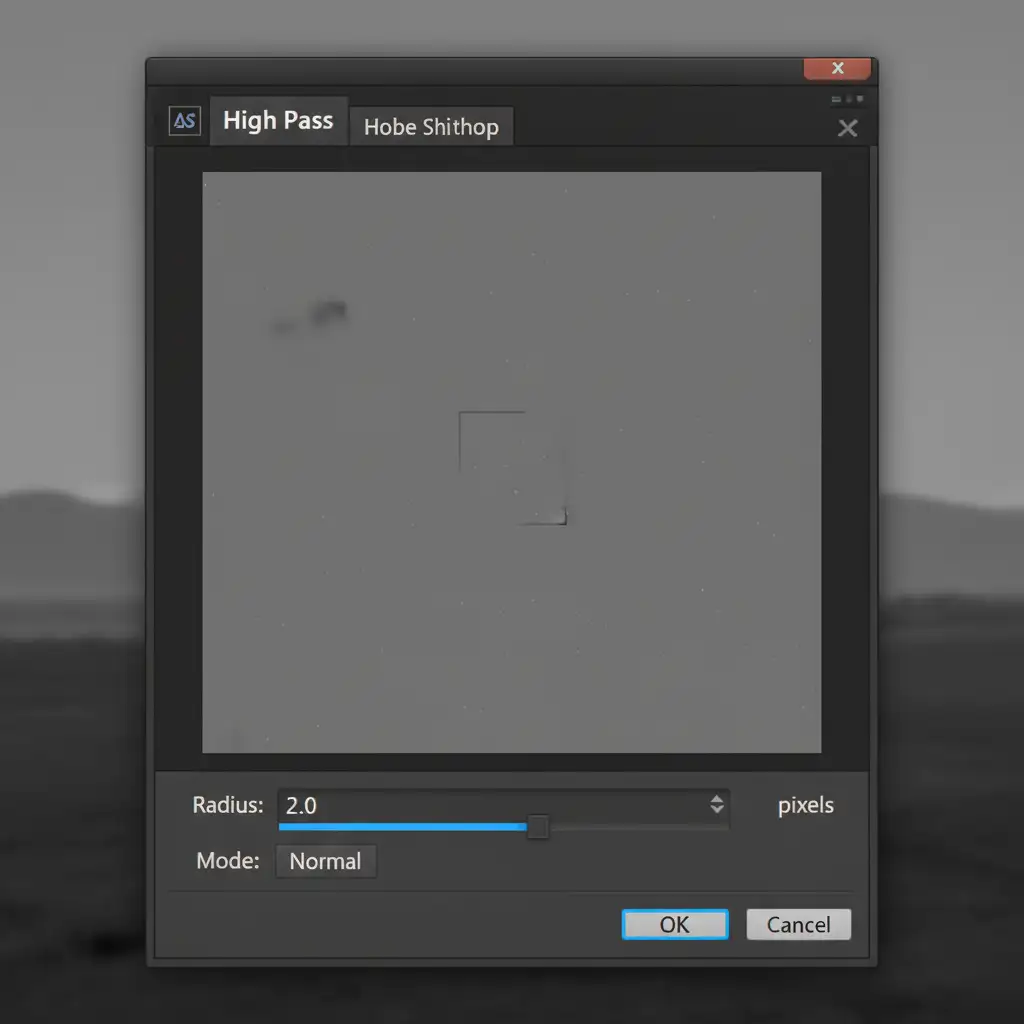Click the AS application logo icon
The height and width of the screenshot is (1024, 1024).
[x=185, y=121]
